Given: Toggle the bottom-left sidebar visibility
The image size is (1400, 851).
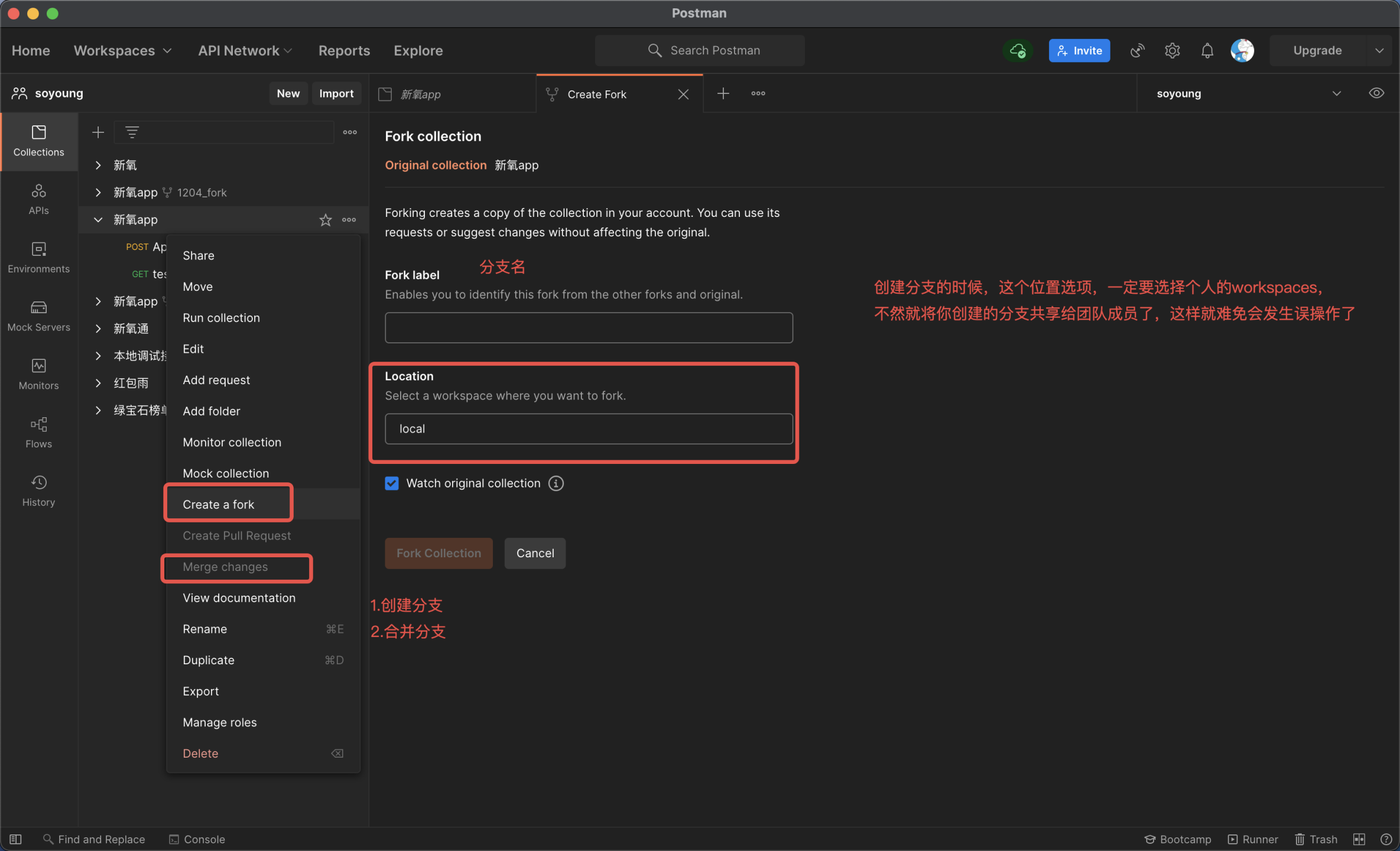Looking at the screenshot, I should pos(15,839).
